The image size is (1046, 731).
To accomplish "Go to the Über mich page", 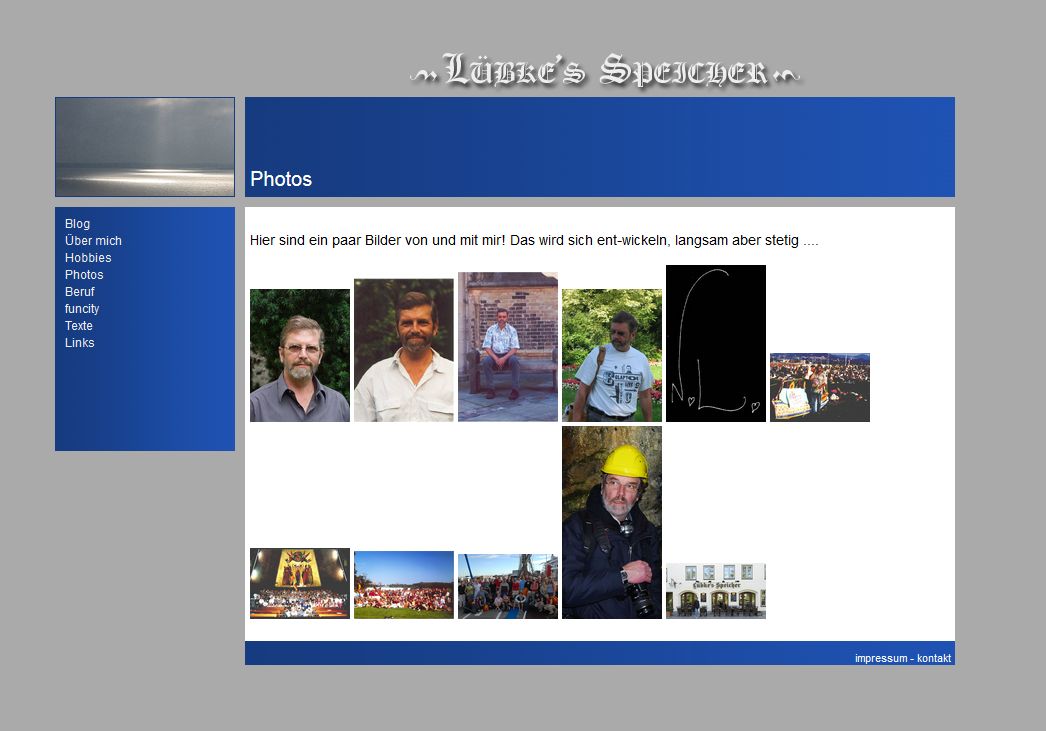I will (x=93, y=241).
